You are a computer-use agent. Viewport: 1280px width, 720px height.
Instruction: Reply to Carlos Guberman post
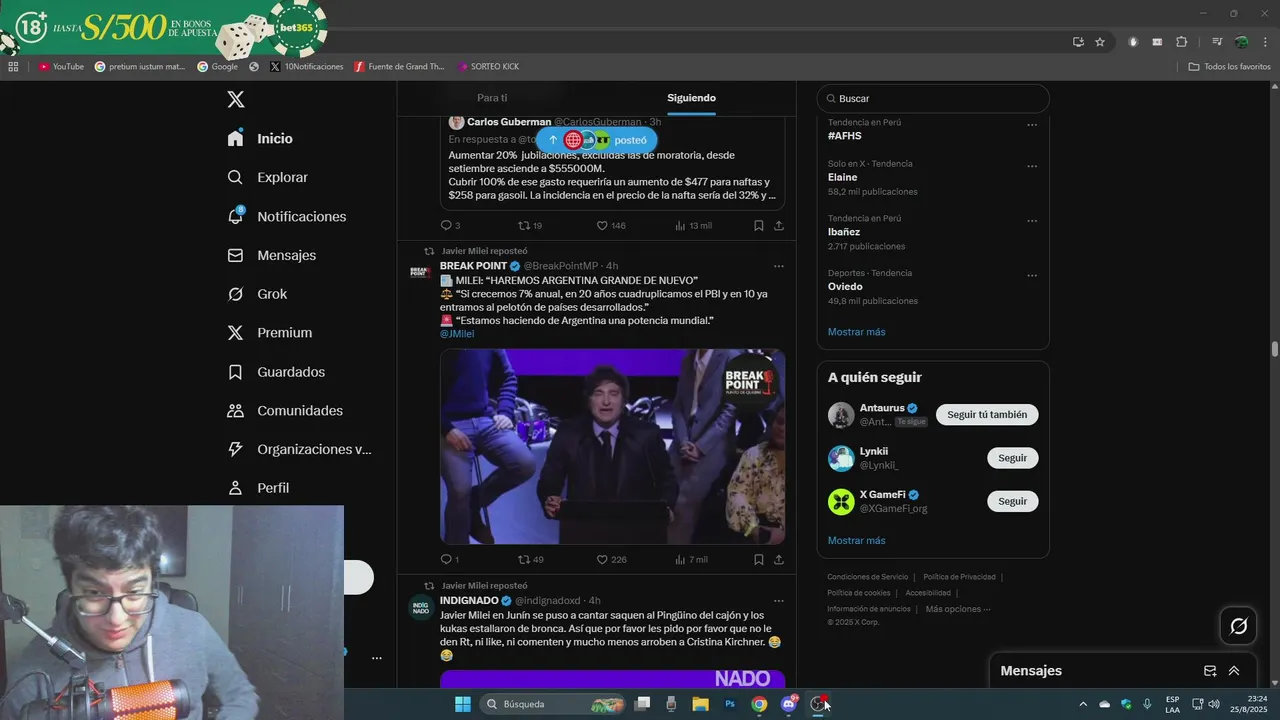[450, 226]
